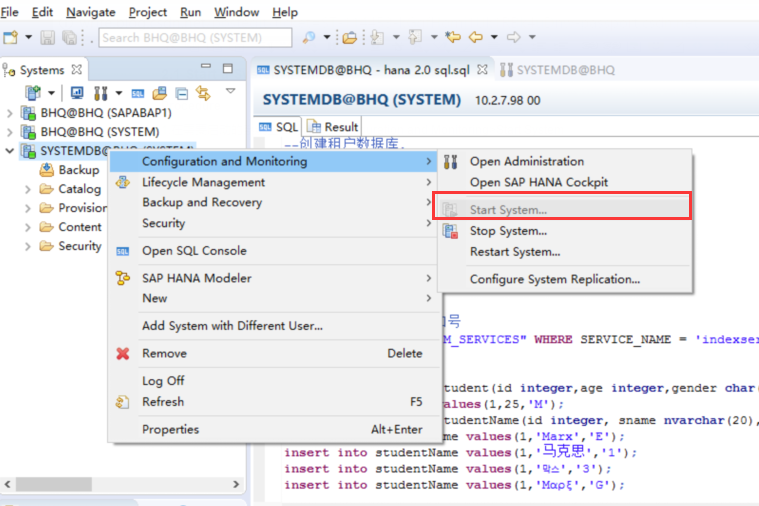Expand the Content folder
The image size is (759, 506).
pos(28,228)
